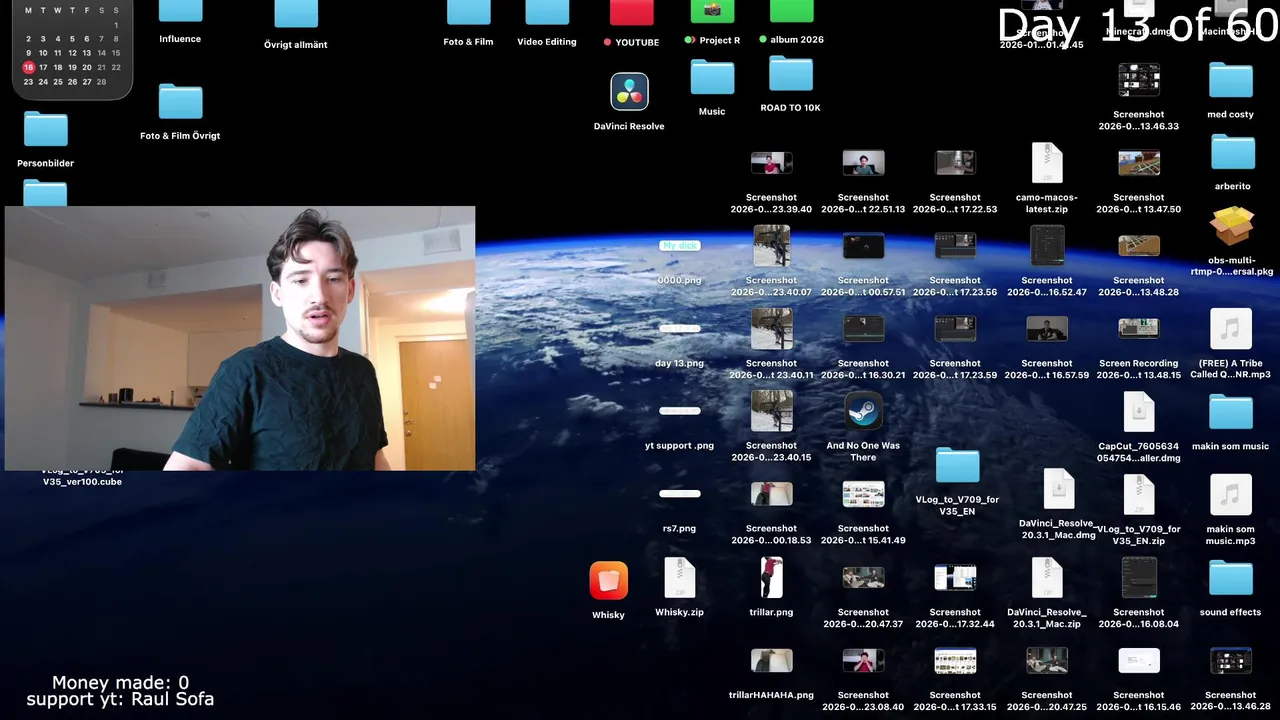Select the ROAD TO 10K folder

[791, 73]
